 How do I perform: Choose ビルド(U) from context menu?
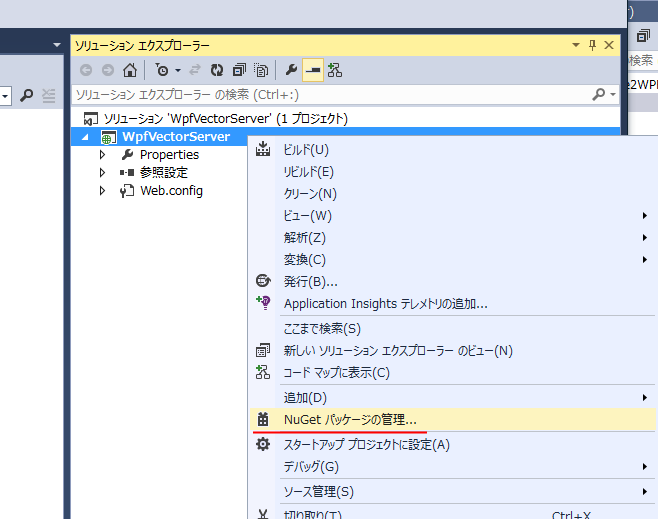coord(453,150)
